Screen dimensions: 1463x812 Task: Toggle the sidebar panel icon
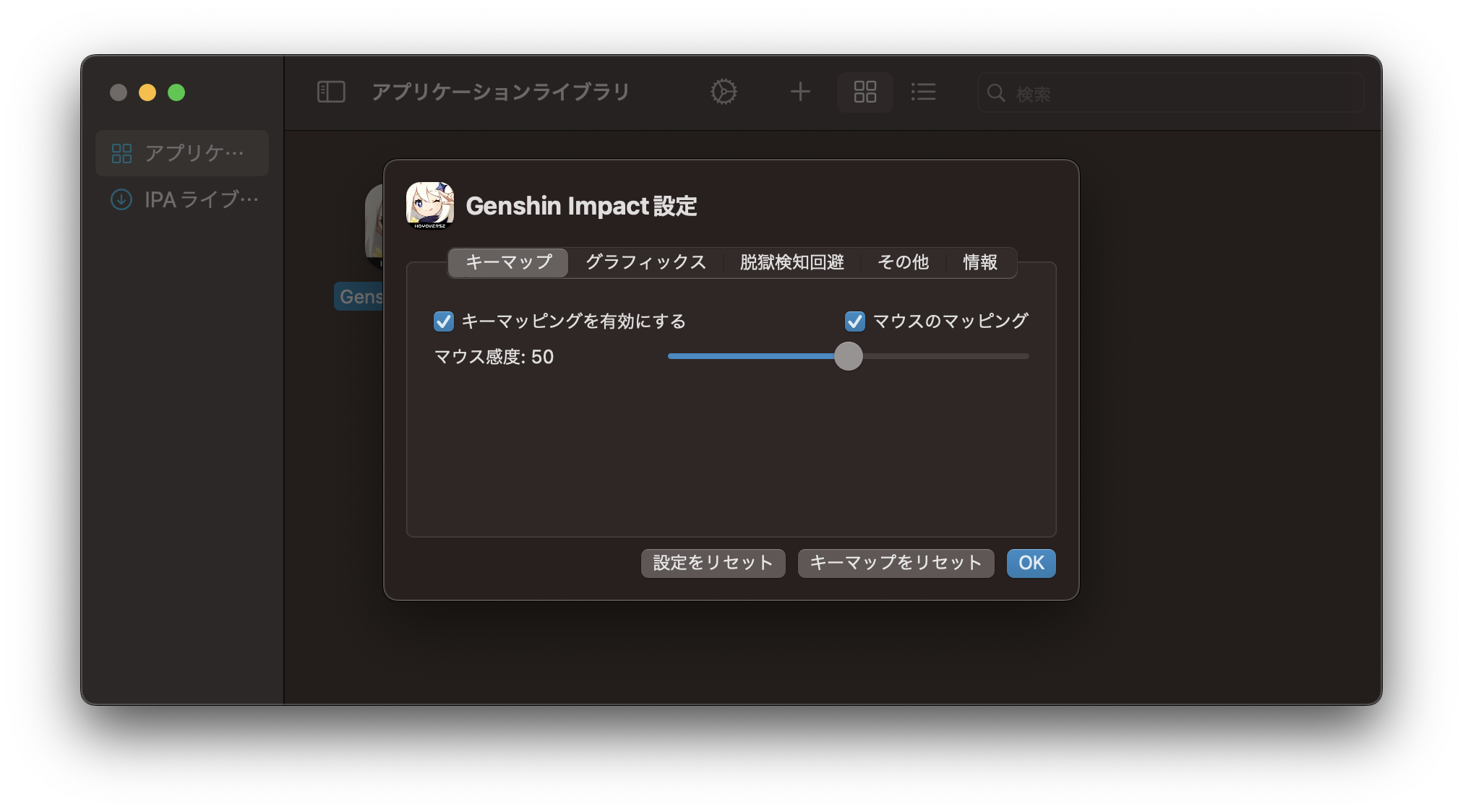[331, 92]
